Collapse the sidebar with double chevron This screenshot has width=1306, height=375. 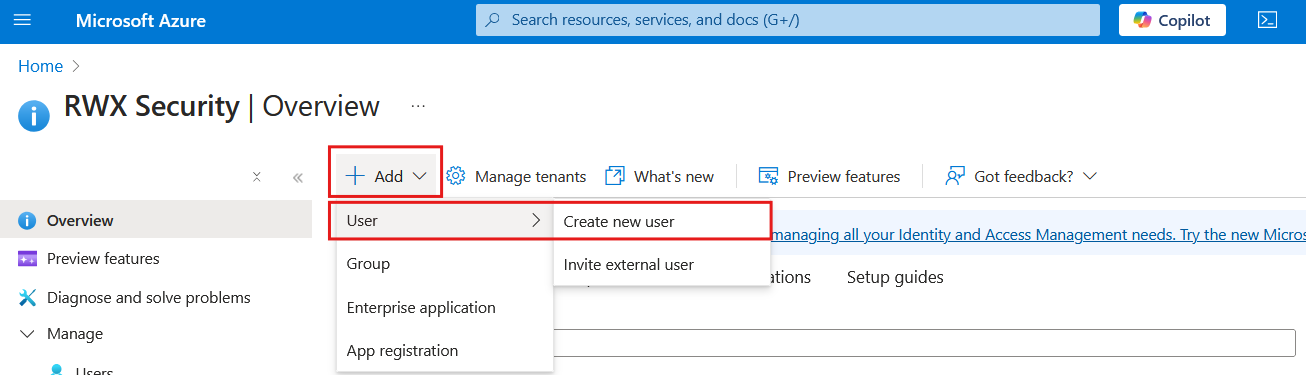pos(297,177)
